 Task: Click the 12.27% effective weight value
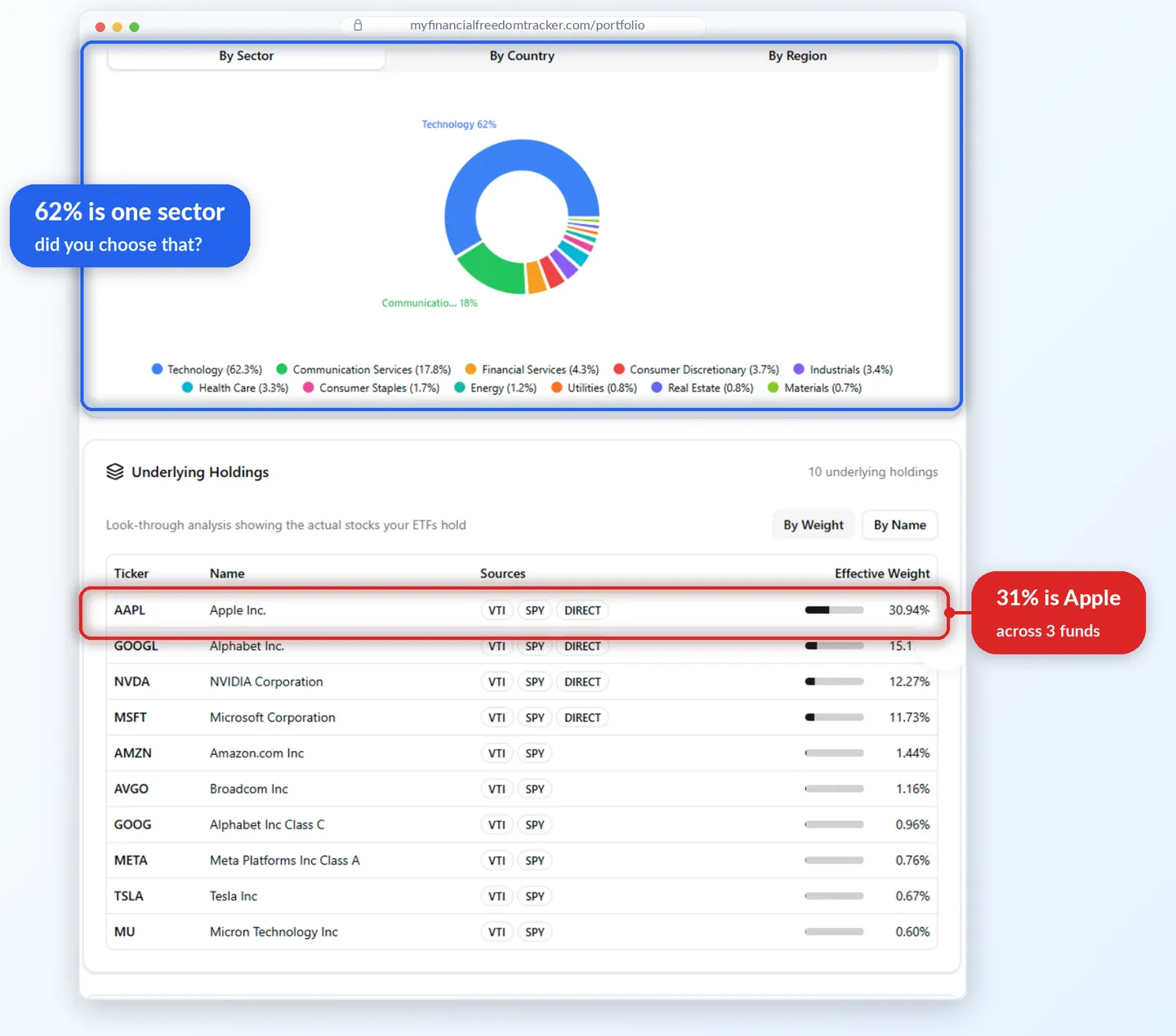point(910,681)
